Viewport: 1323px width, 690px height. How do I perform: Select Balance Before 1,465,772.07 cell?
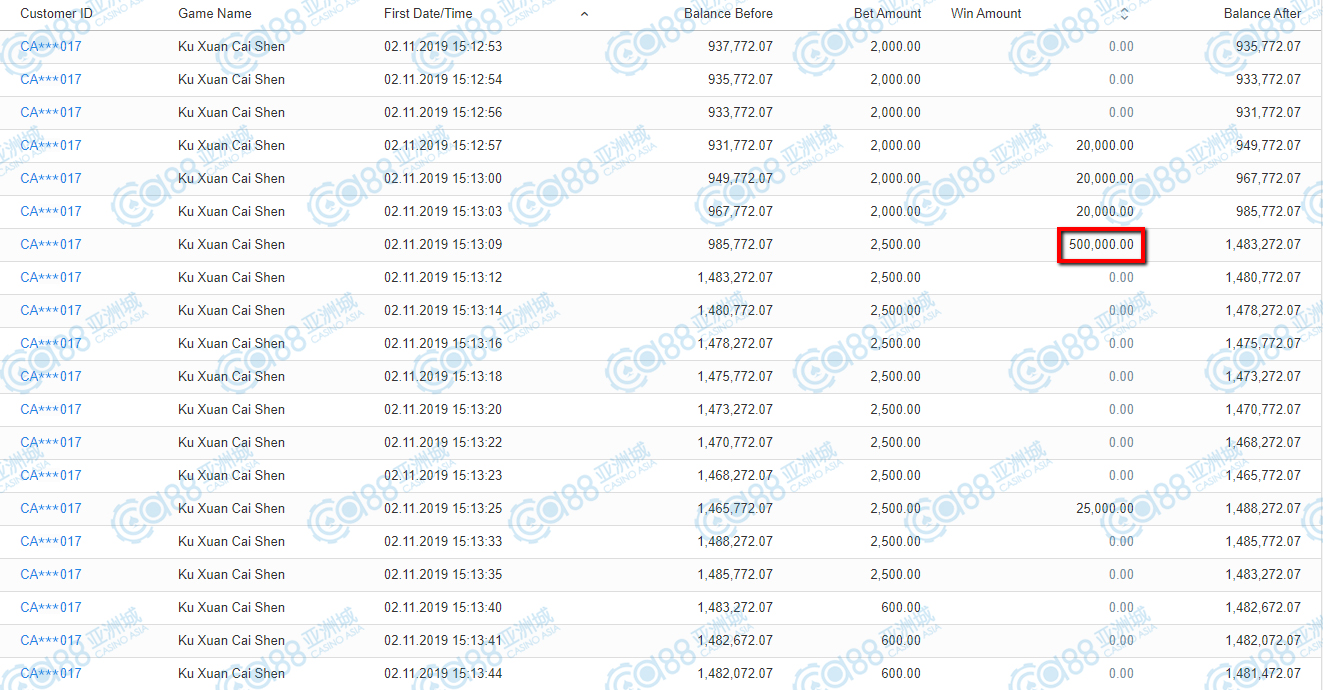click(735, 508)
